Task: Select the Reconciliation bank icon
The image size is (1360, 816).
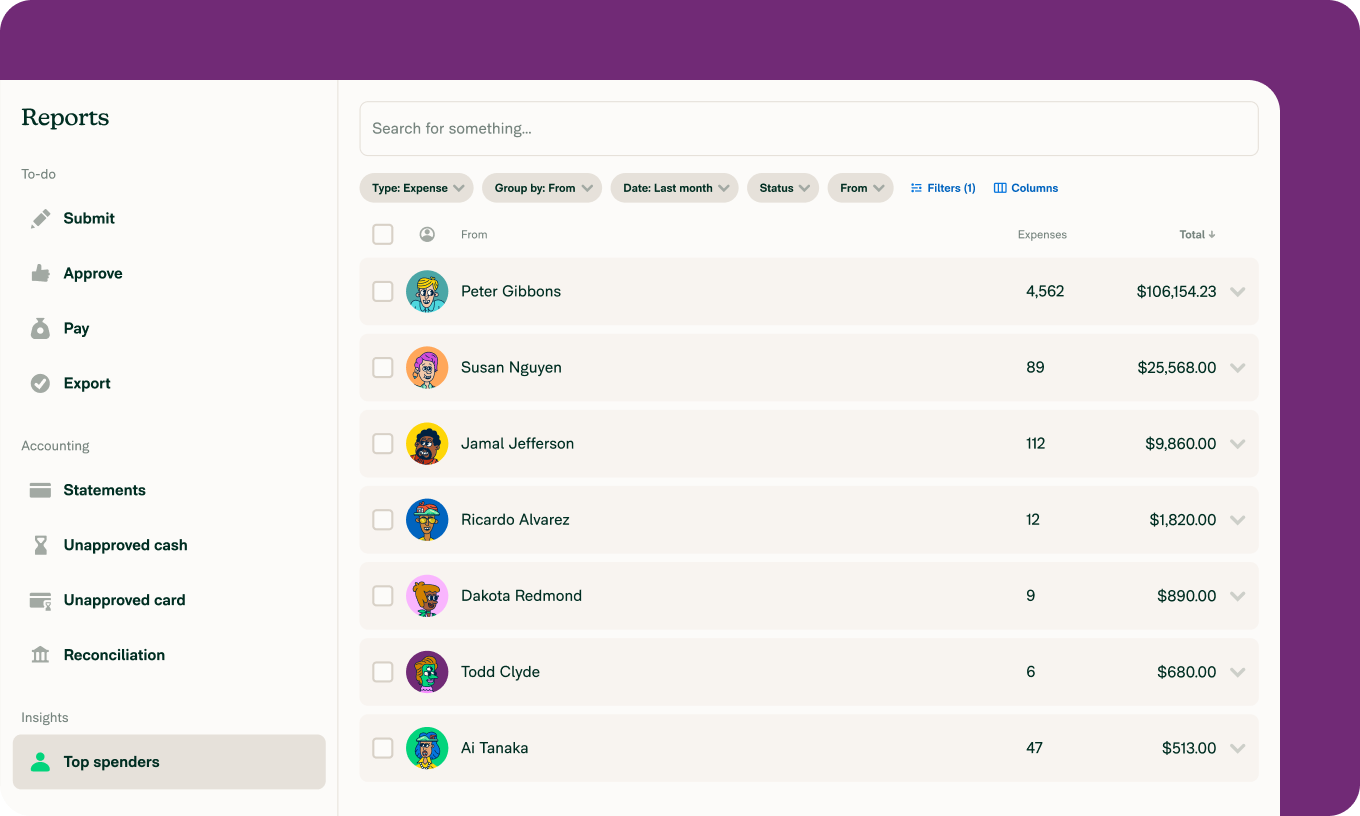Action: [x=40, y=654]
